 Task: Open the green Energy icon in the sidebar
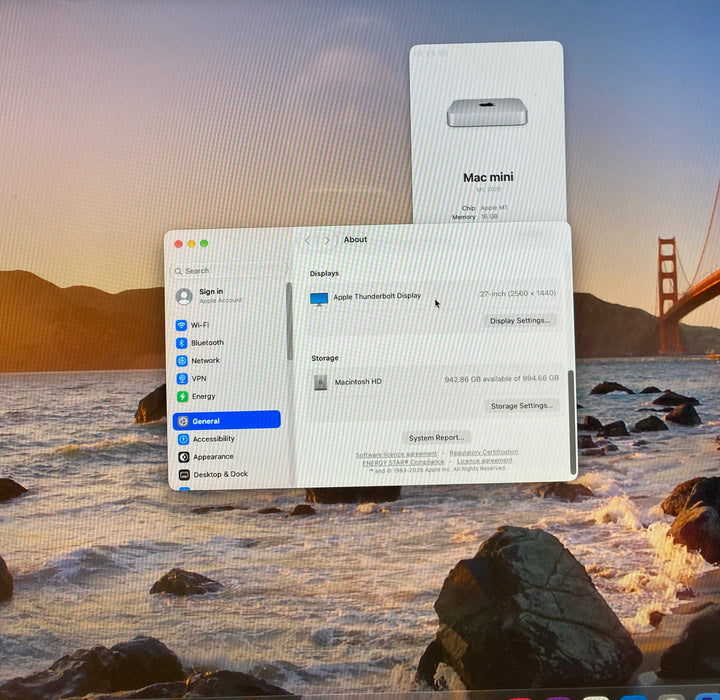183,396
